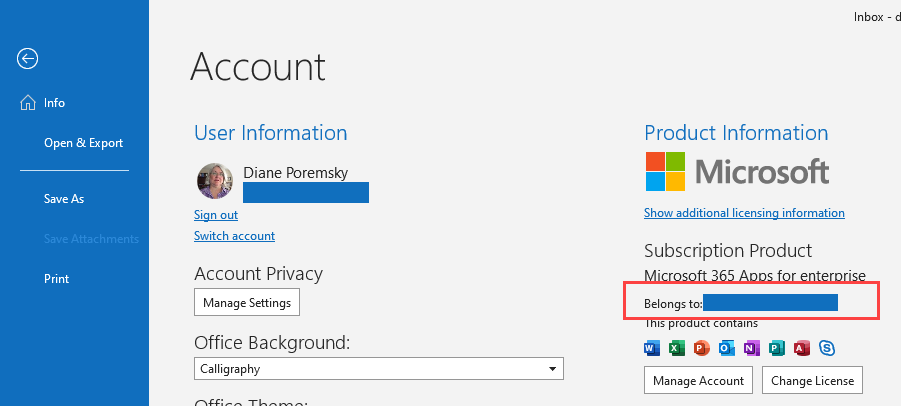Screen dimensions: 901x406
Task: Choose Print from the backstage menu
Action: point(56,279)
